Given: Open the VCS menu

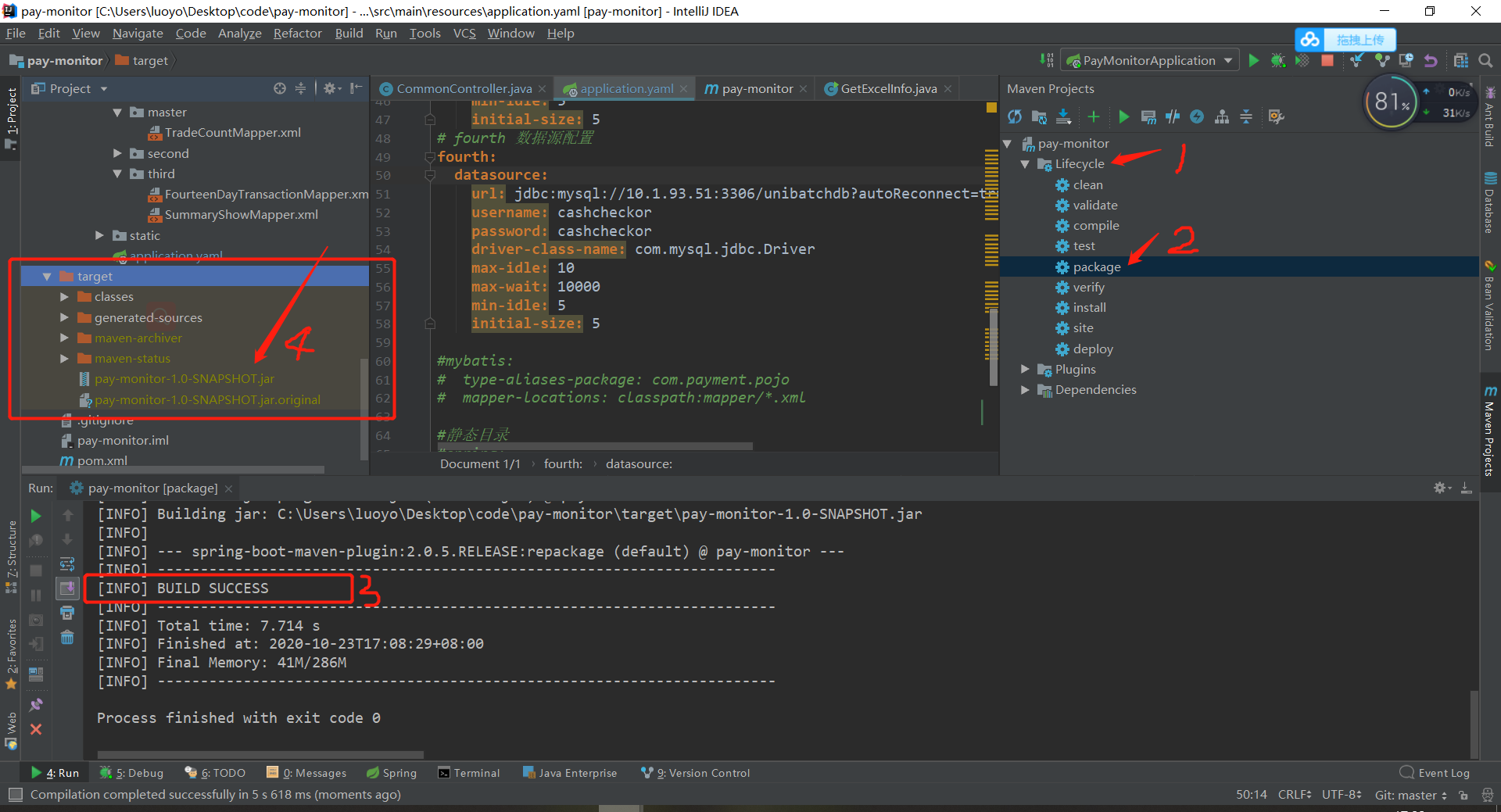Looking at the screenshot, I should click(x=464, y=34).
